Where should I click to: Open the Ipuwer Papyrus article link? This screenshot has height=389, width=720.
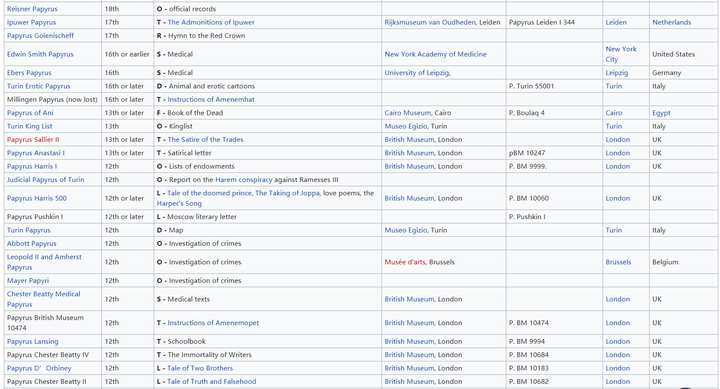(x=31, y=22)
